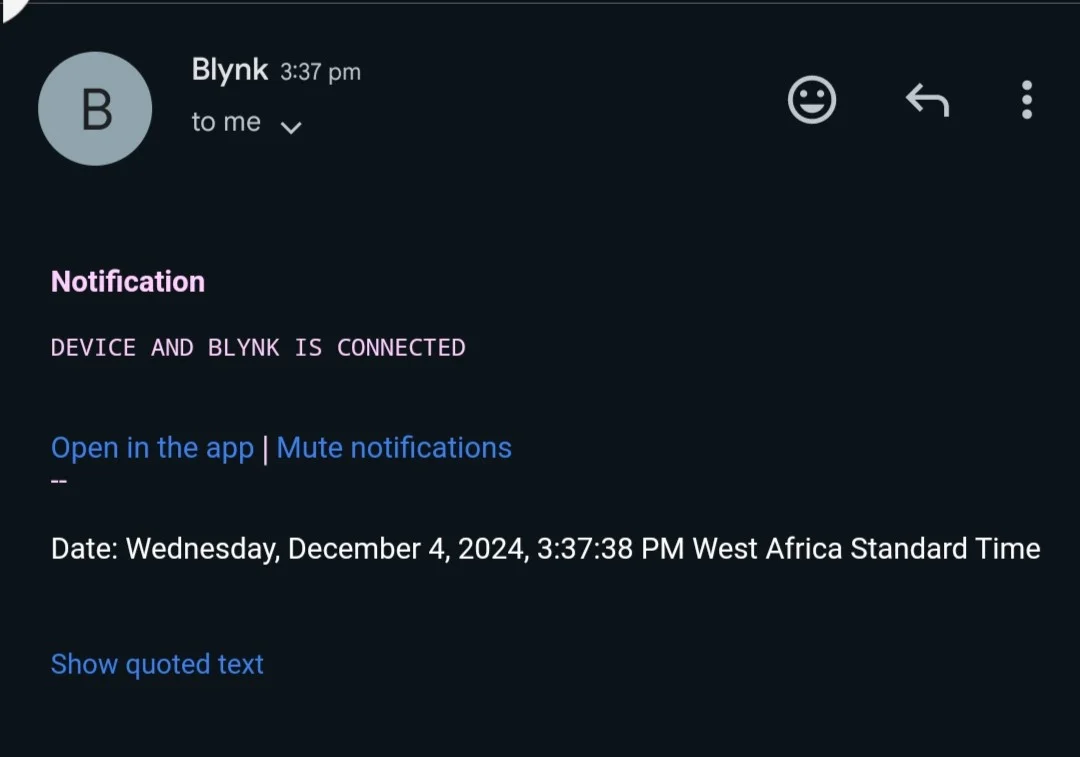The height and width of the screenshot is (757, 1080).
Task: Click the white corner at top left
Action: 12,8
